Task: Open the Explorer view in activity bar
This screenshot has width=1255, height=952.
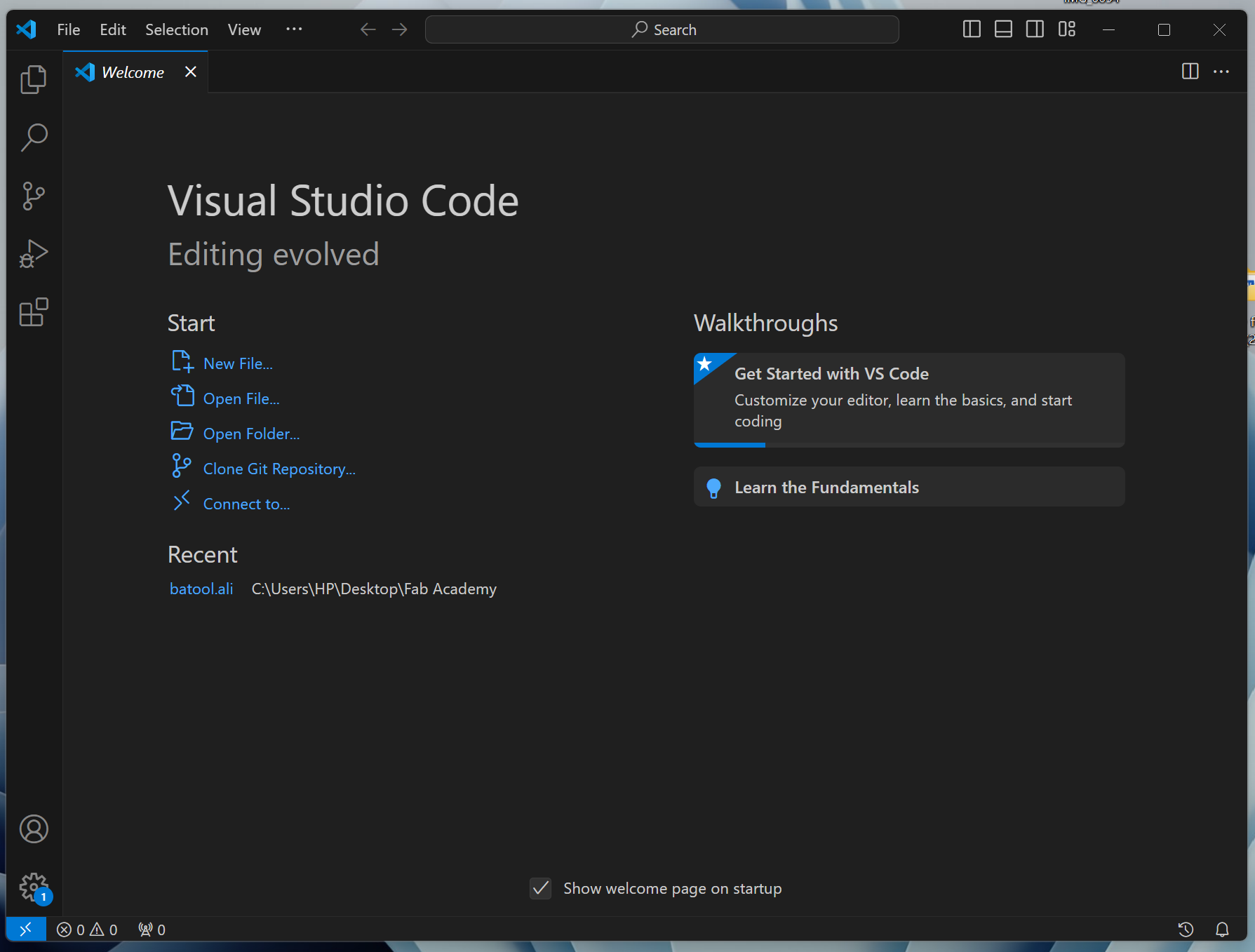Action: point(34,79)
